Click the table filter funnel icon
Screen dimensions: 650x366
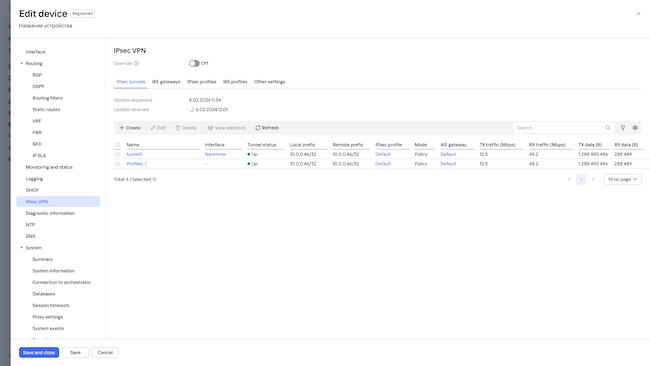623,128
